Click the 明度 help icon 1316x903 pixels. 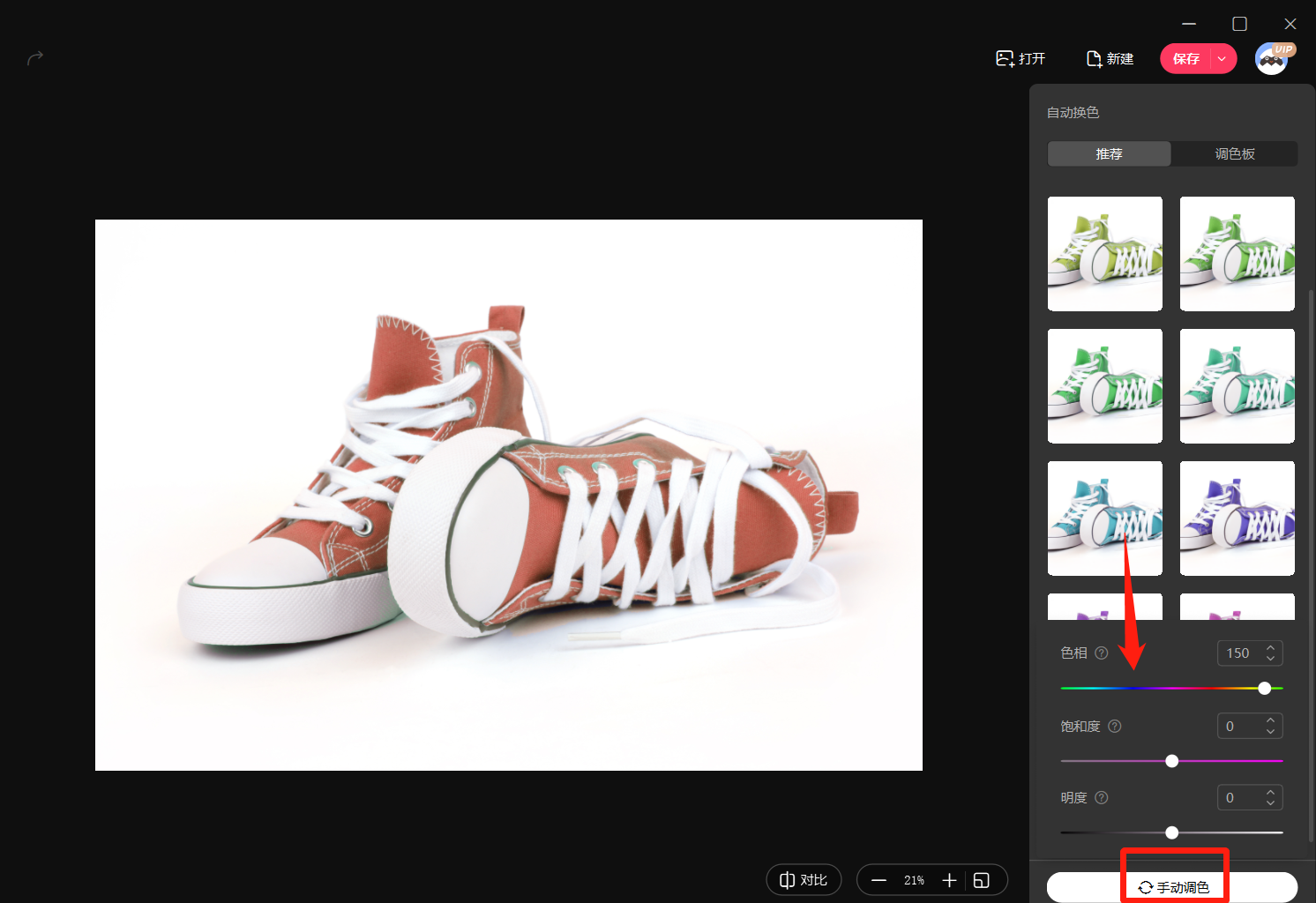click(1102, 798)
